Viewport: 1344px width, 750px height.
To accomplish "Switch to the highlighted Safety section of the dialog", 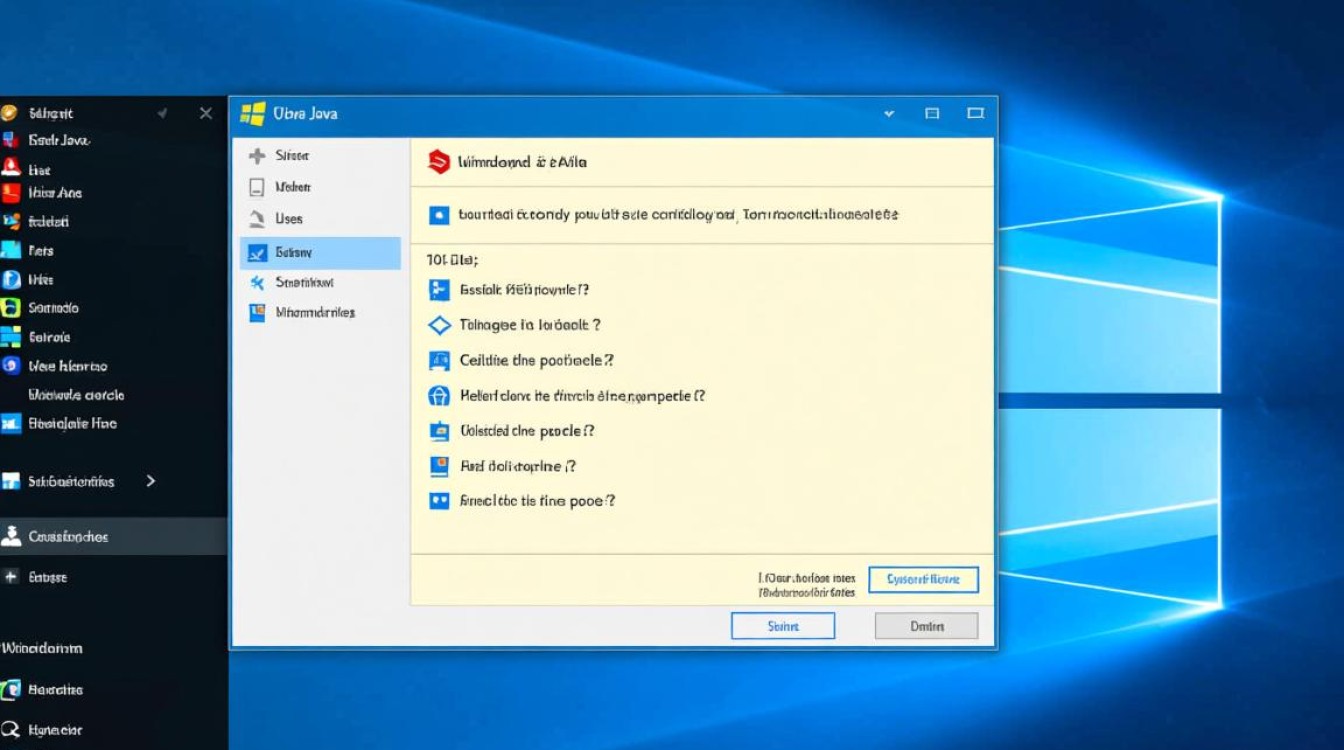I will [320, 252].
